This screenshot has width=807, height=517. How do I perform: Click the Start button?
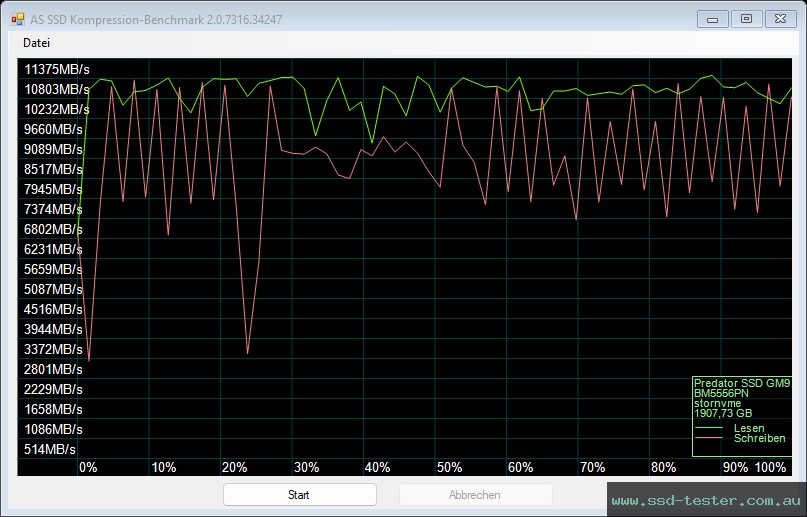pyautogui.click(x=300, y=495)
